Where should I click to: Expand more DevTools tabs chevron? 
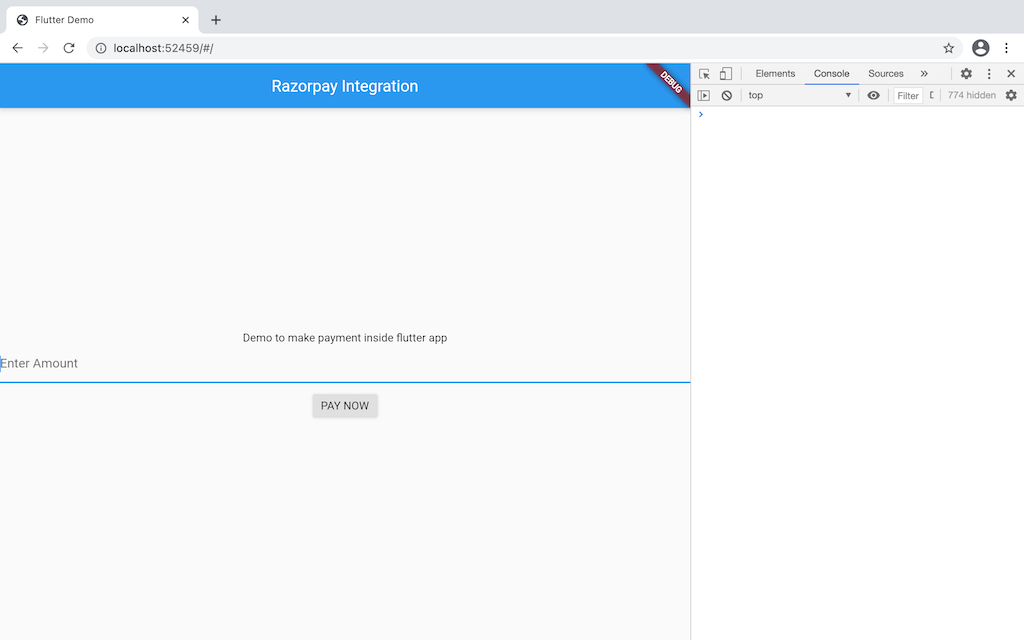click(924, 74)
